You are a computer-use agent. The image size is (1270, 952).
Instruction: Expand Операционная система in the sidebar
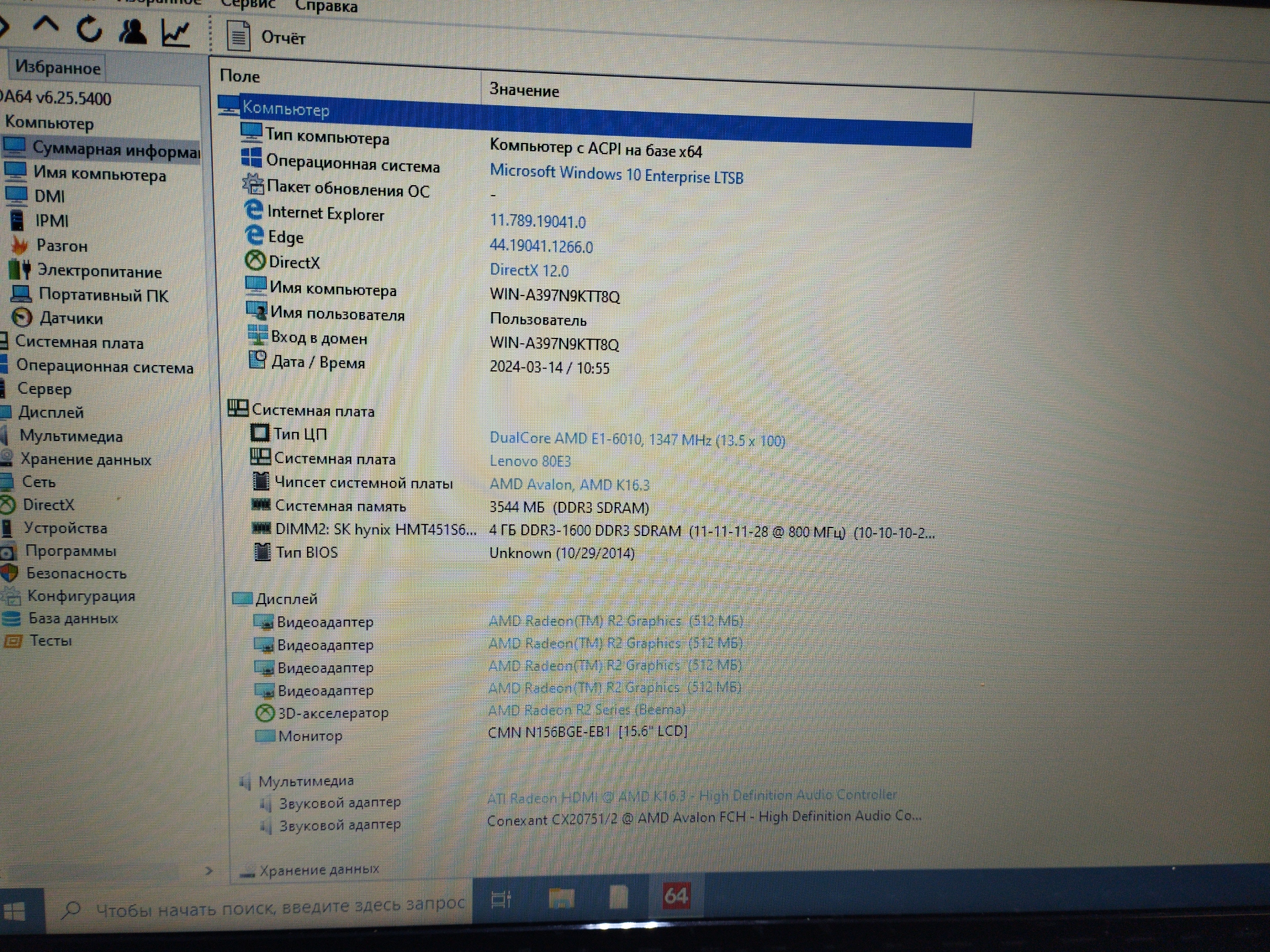(97, 366)
